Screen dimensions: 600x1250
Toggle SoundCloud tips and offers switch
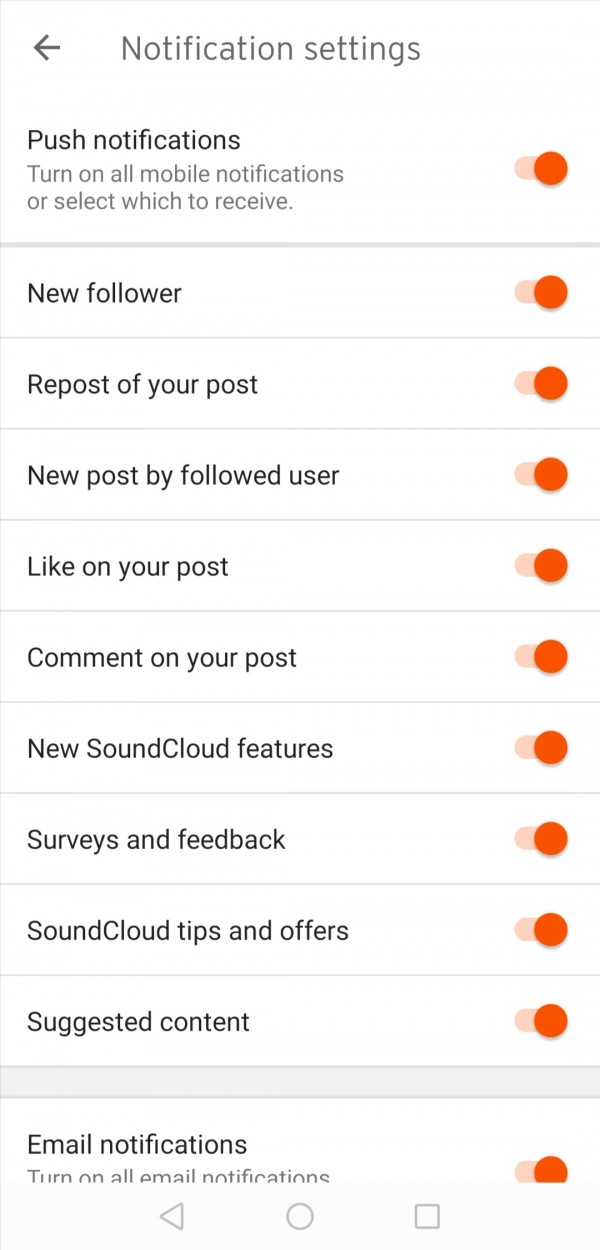point(542,930)
